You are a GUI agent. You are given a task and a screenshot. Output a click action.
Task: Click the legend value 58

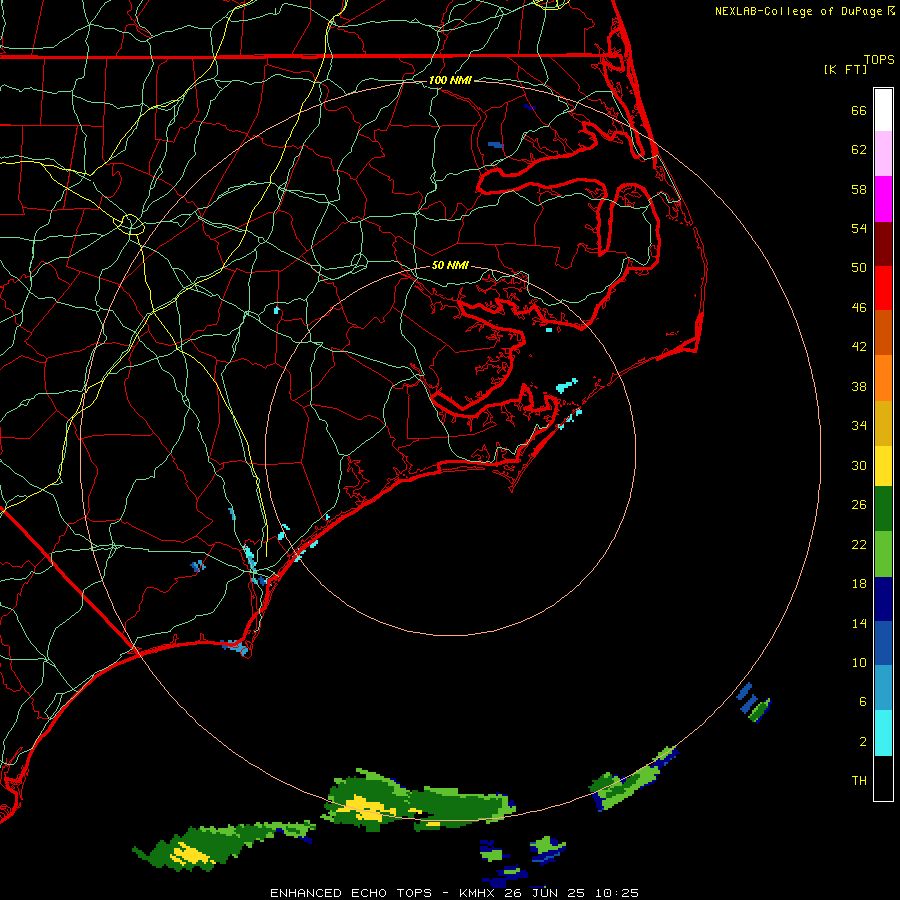tap(859, 189)
